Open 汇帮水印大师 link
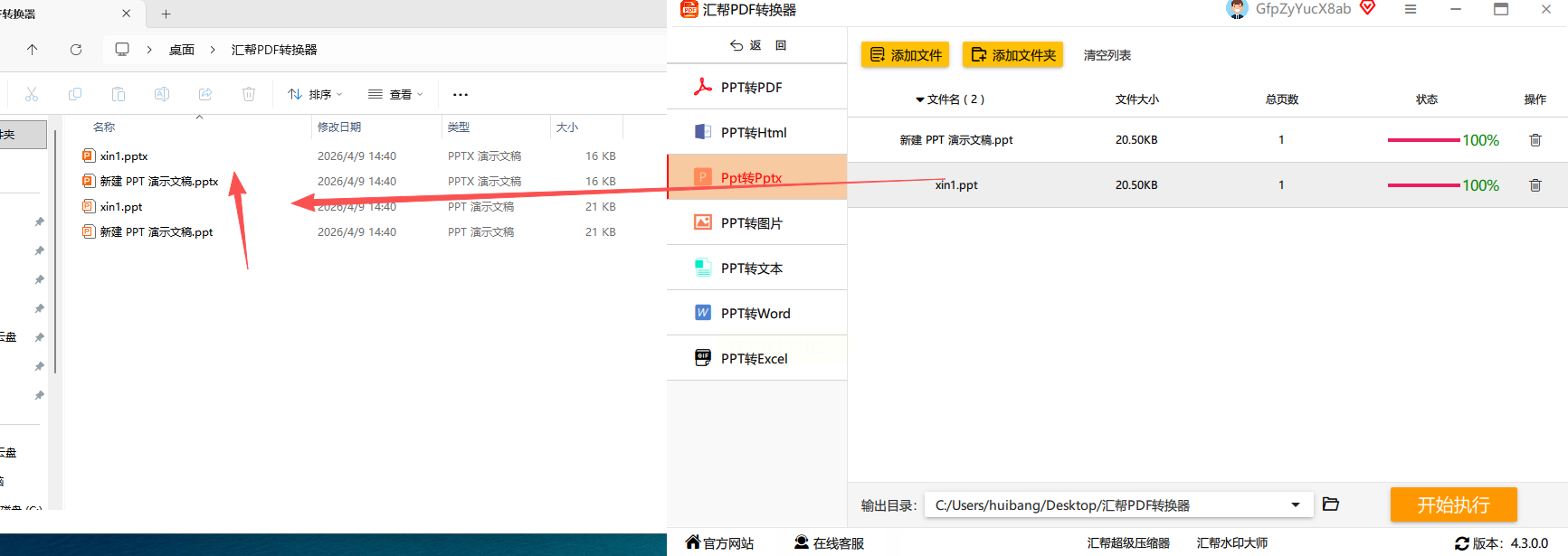 1232,543
